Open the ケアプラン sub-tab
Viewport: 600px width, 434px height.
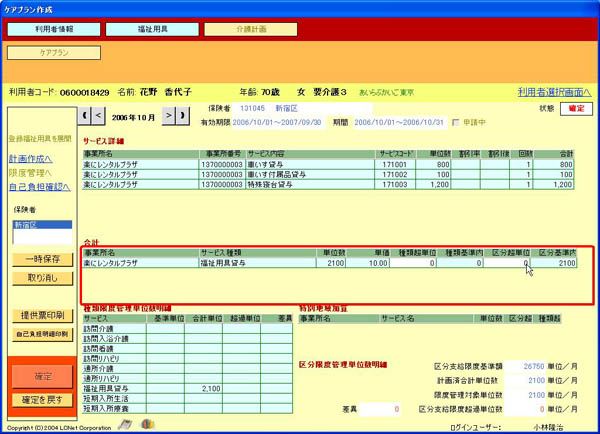(54, 52)
